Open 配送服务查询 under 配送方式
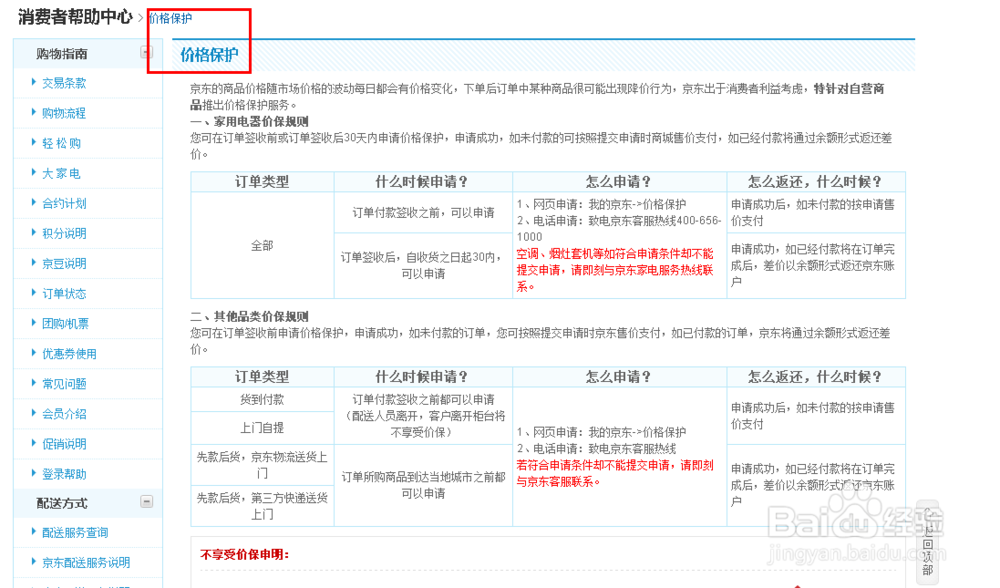Screen dimensions: 1000x588 (75, 532)
